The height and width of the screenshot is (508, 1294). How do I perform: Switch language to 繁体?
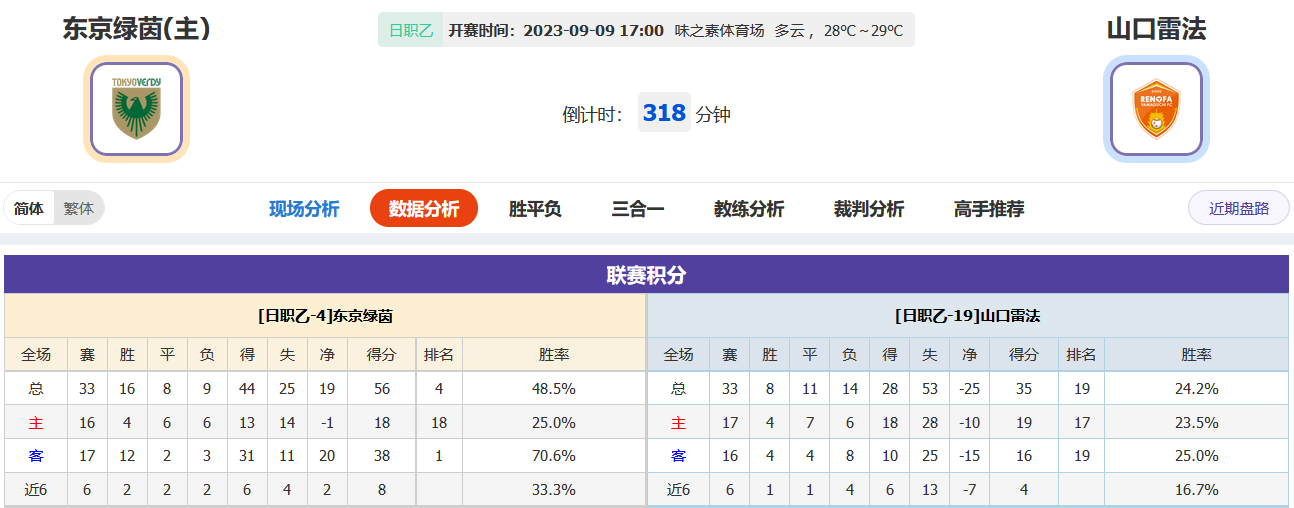[78, 209]
